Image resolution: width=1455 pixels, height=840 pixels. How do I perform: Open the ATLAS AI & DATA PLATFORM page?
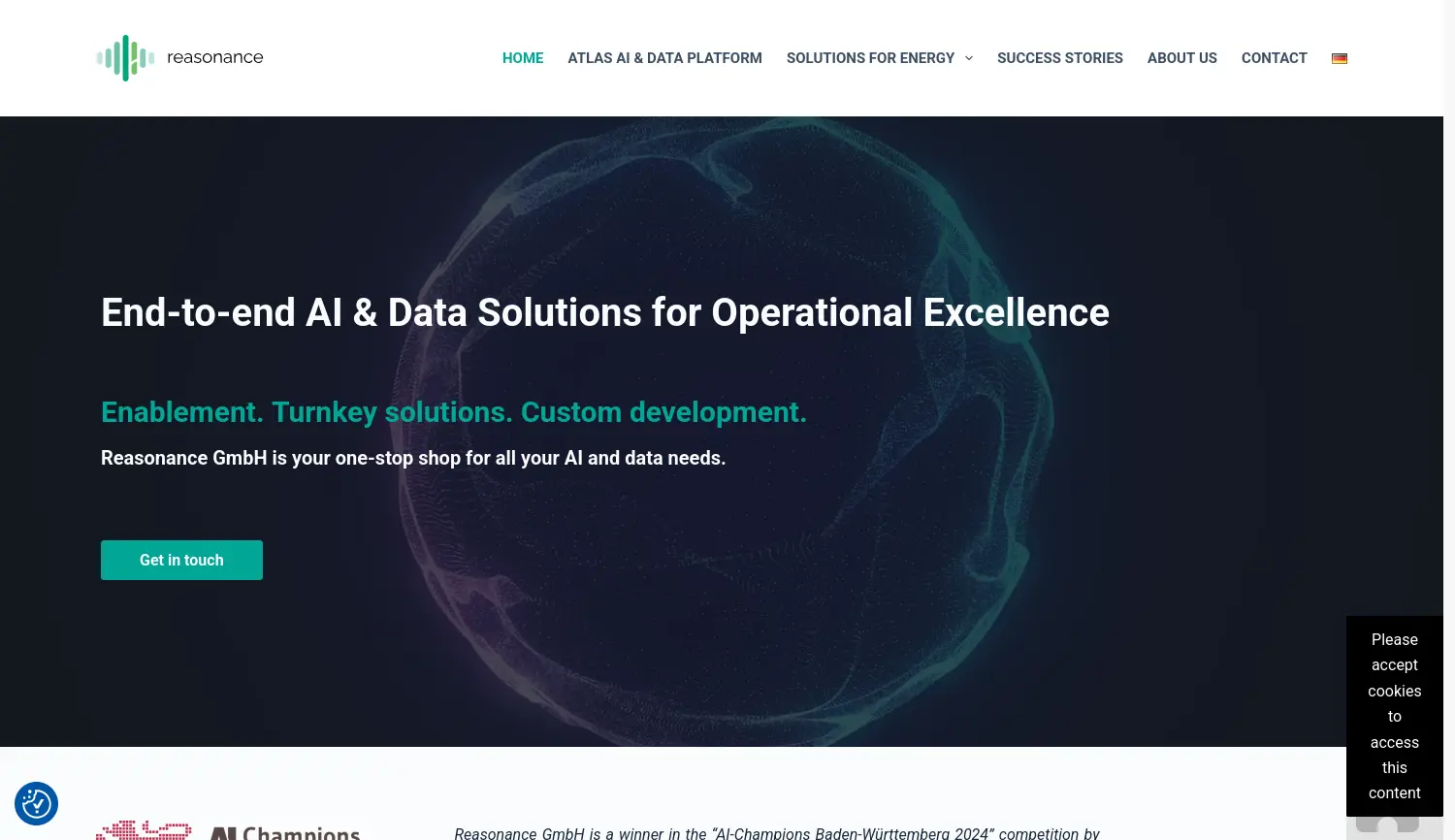click(x=664, y=58)
